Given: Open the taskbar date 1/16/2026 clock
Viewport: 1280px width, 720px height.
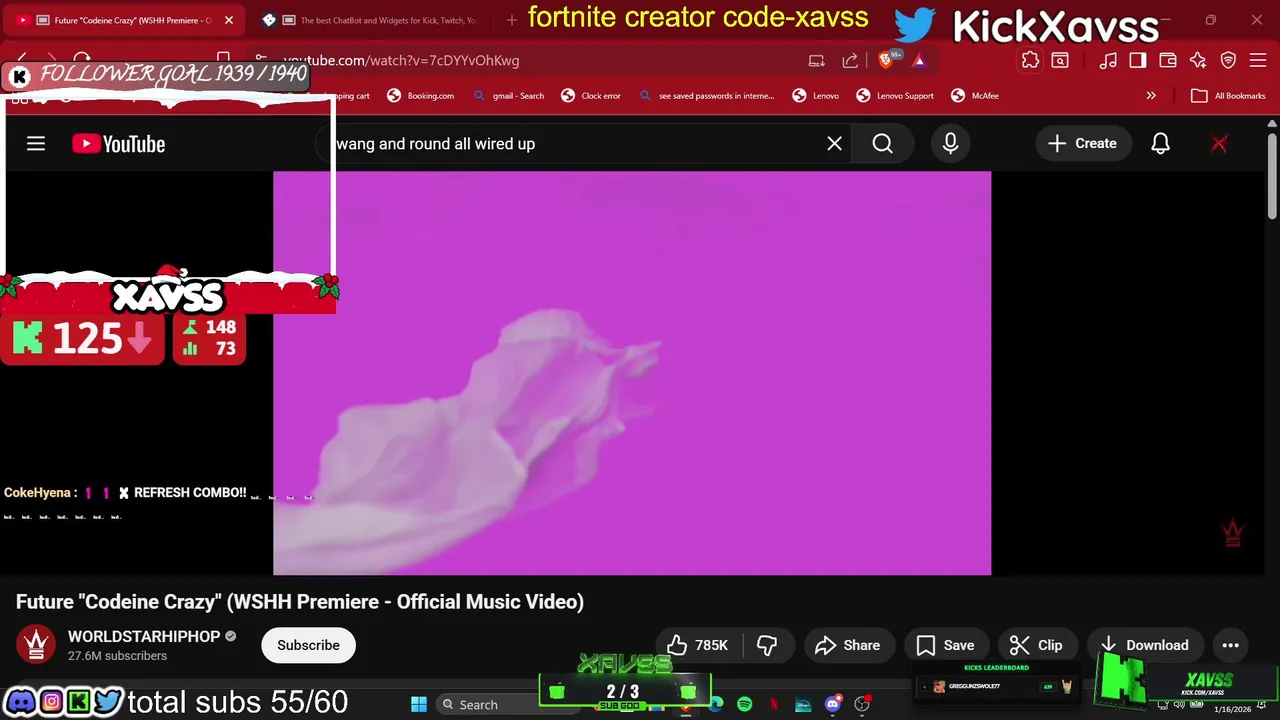Looking at the screenshot, I should 1232,708.
